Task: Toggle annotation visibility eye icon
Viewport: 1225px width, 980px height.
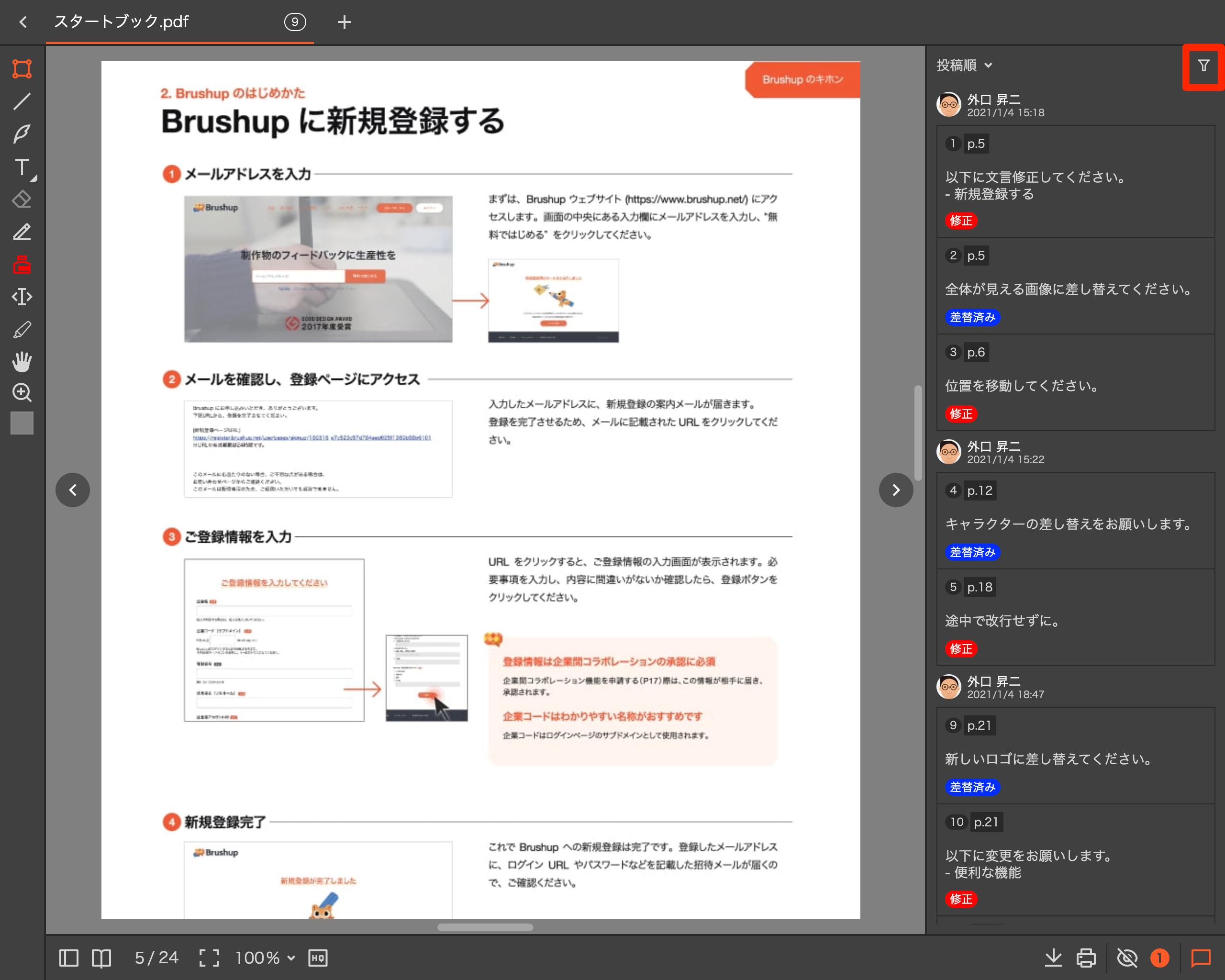Action: pyautogui.click(x=1127, y=958)
